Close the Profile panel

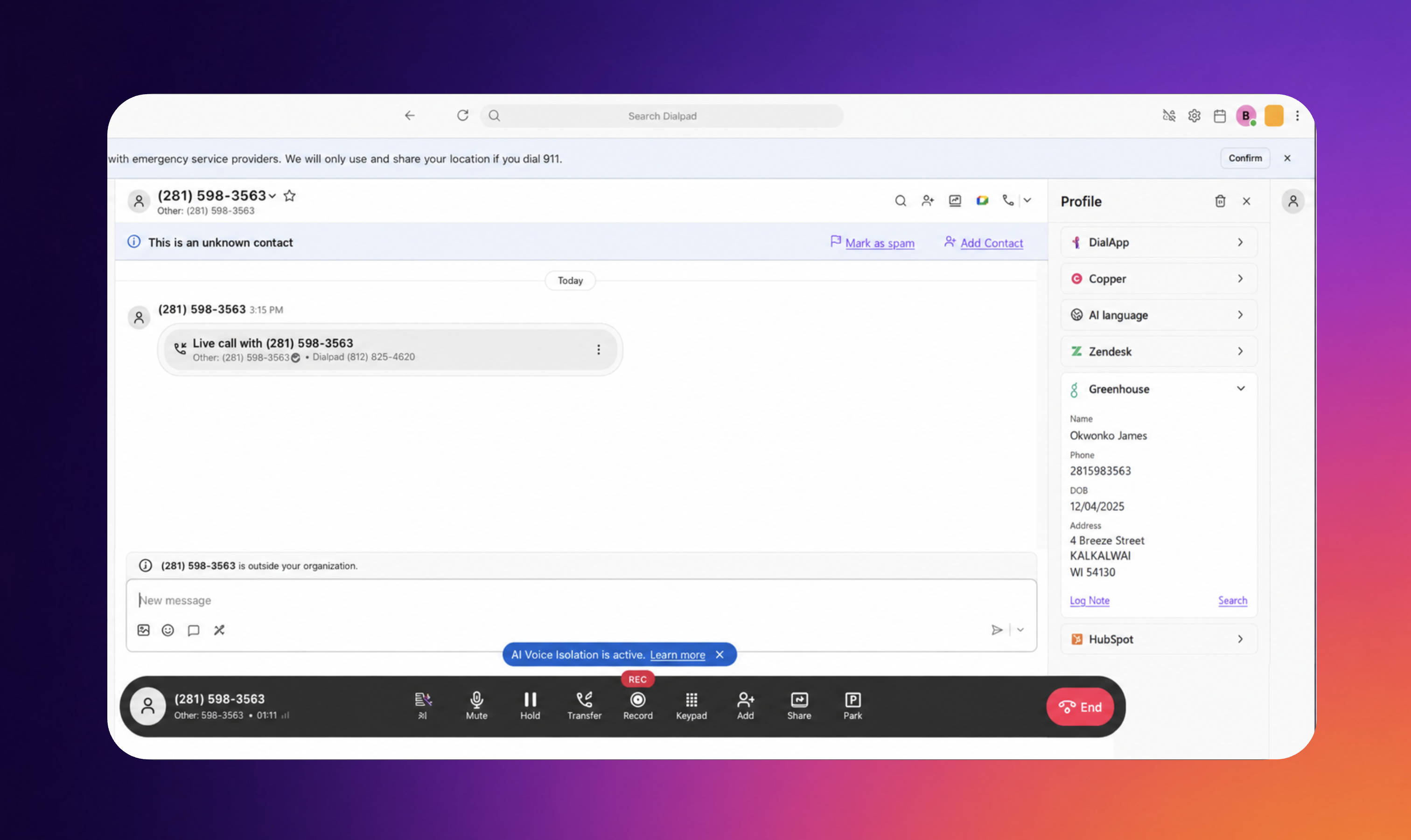[x=1246, y=201]
